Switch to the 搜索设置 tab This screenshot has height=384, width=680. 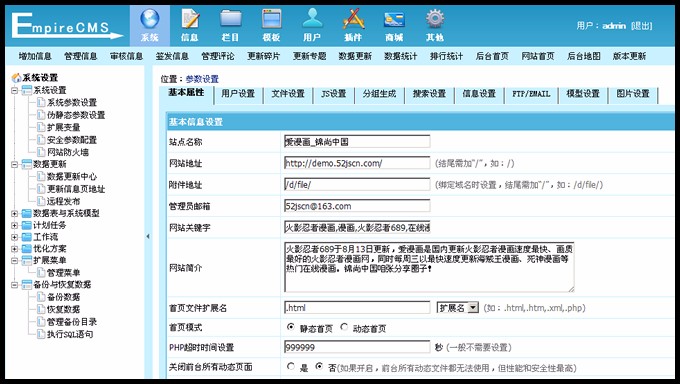pyautogui.click(x=429, y=94)
